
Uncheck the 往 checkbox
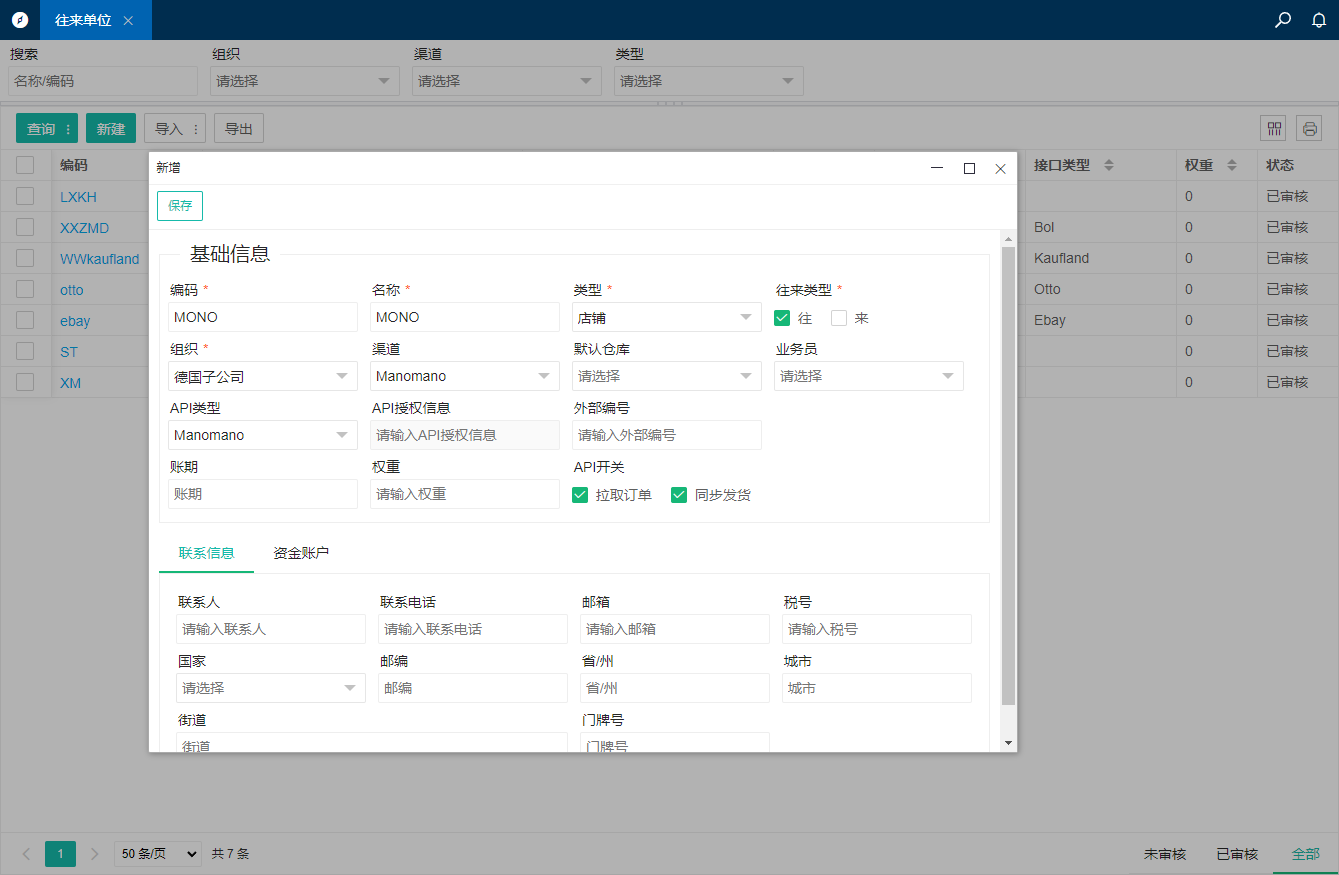pyautogui.click(x=782, y=318)
